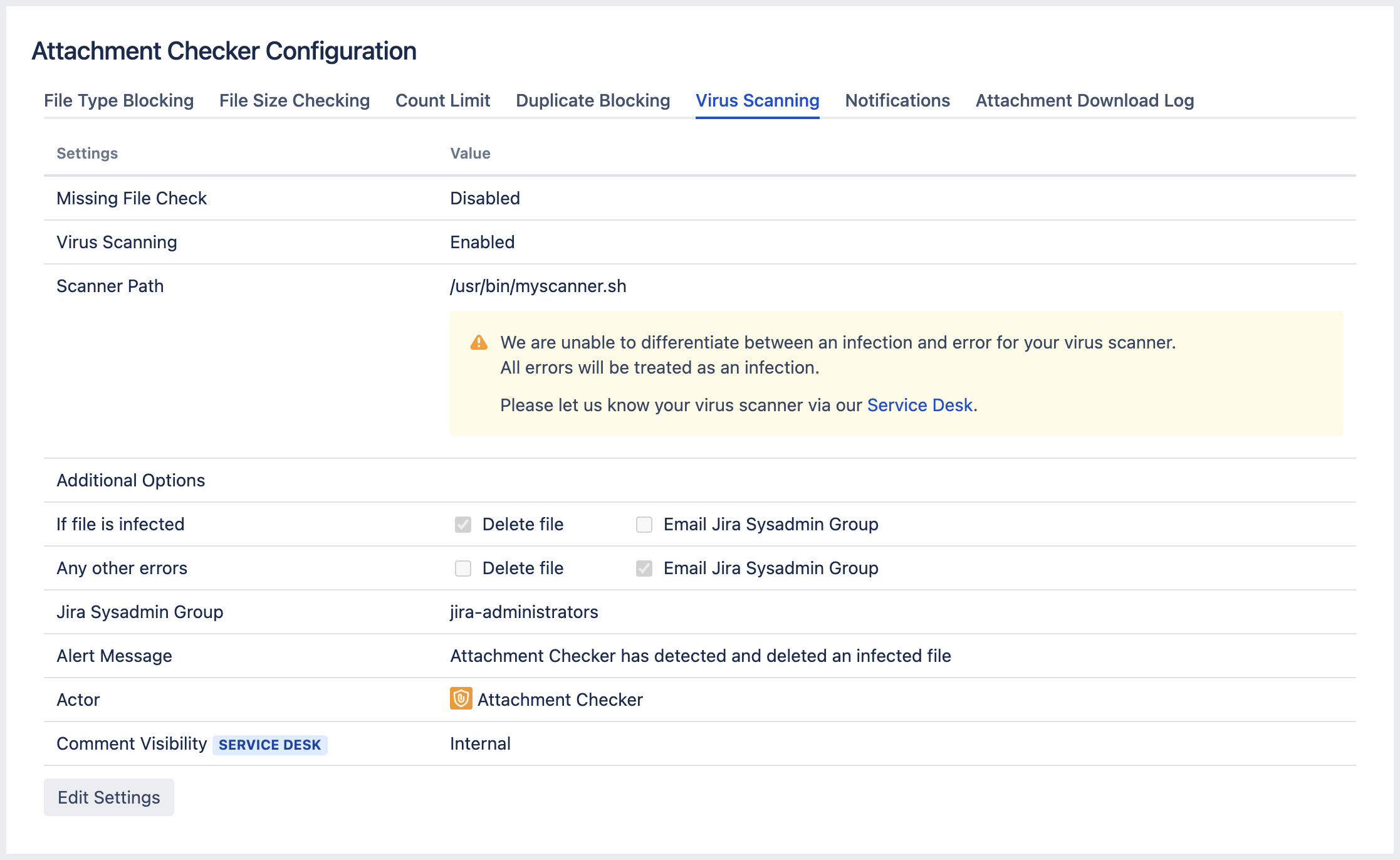Switch to File Size Checking tab
This screenshot has height=860, width=1400.
(x=295, y=100)
